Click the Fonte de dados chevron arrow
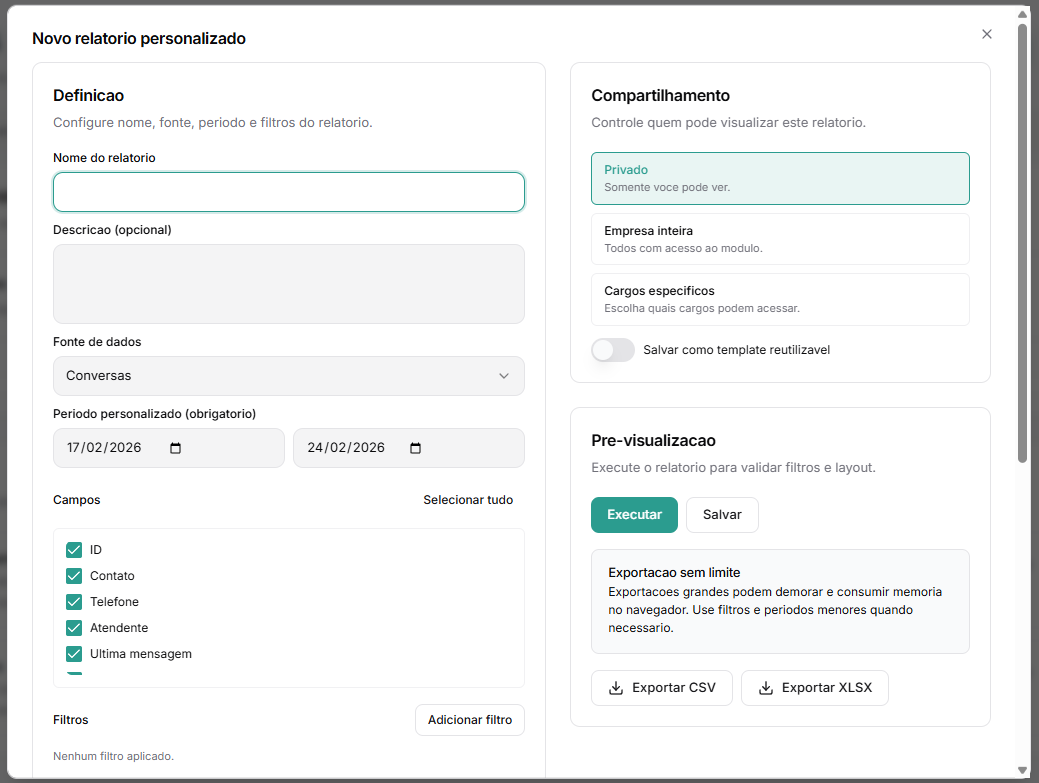The width and height of the screenshot is (1039, 783). pos(504,376)
